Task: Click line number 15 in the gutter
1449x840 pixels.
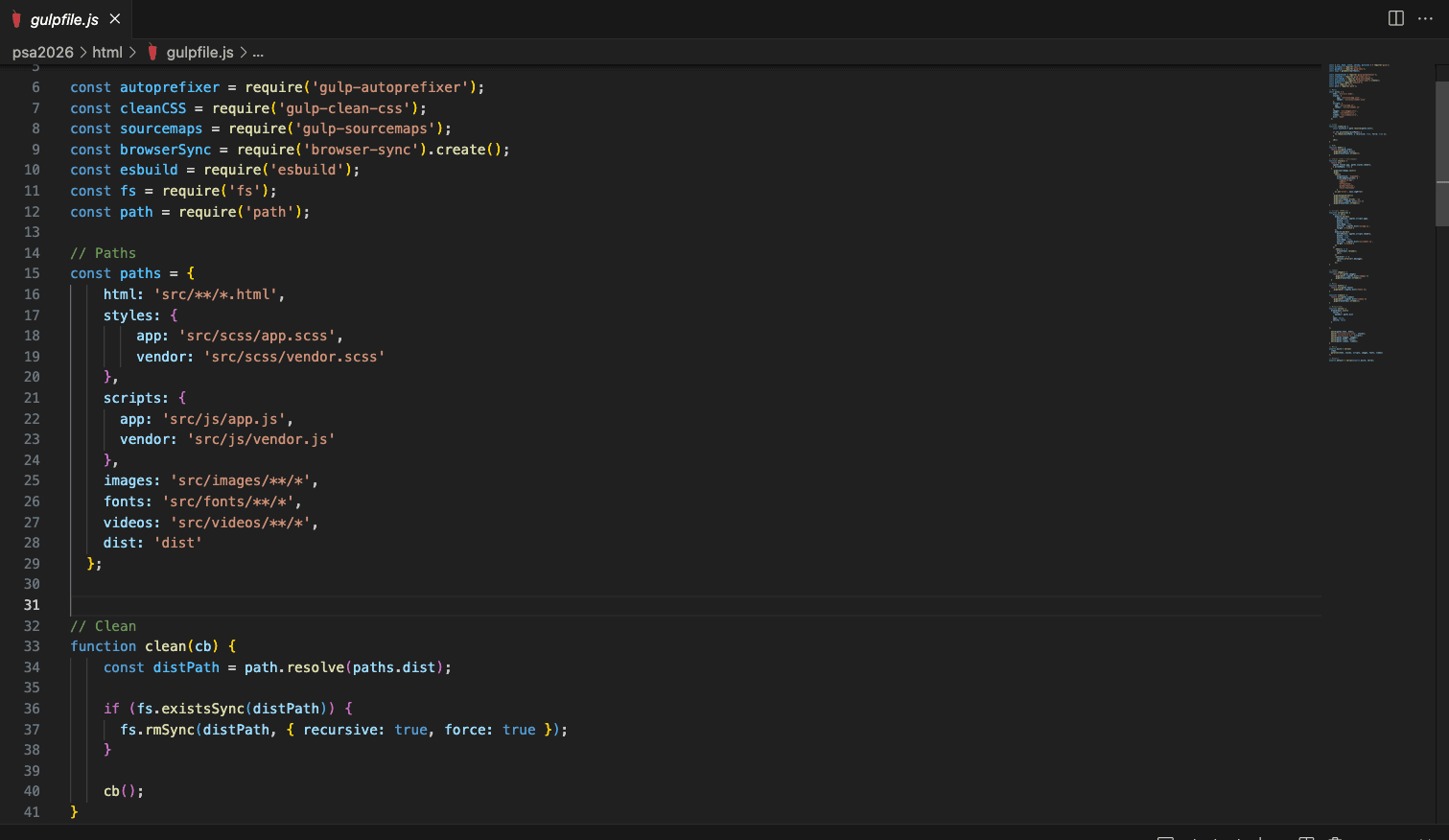Action: (32, 273)
